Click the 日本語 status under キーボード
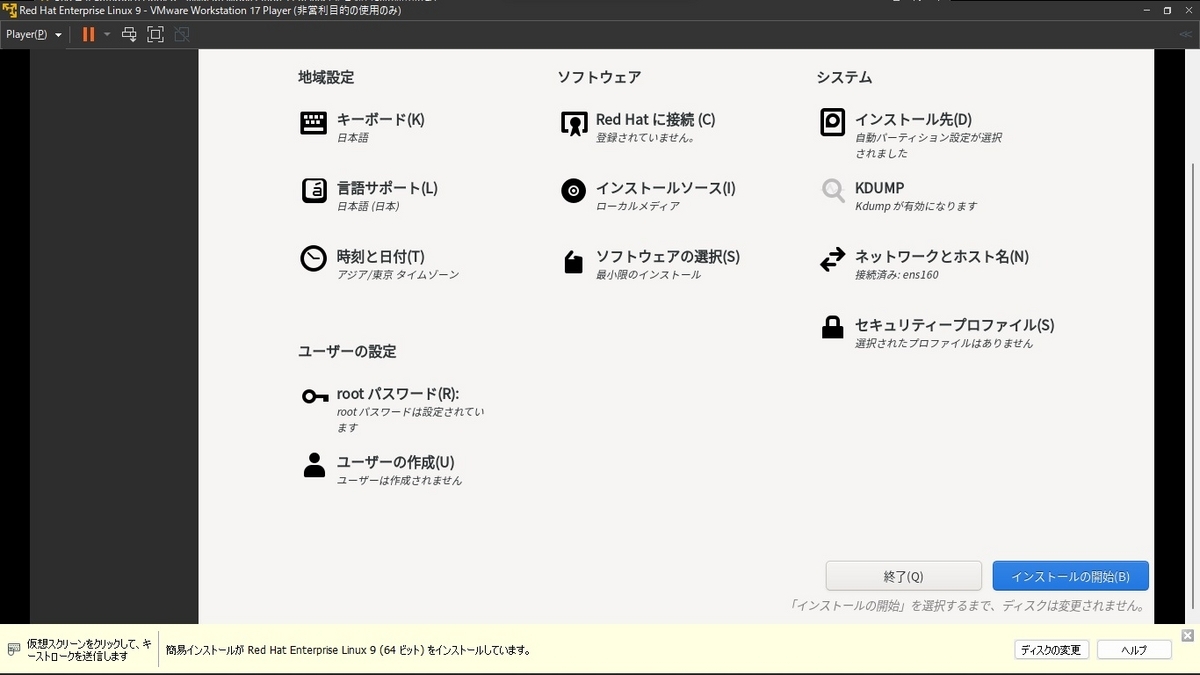The width and height of the screenshot is (1200, 675). [x=352, y=138]
